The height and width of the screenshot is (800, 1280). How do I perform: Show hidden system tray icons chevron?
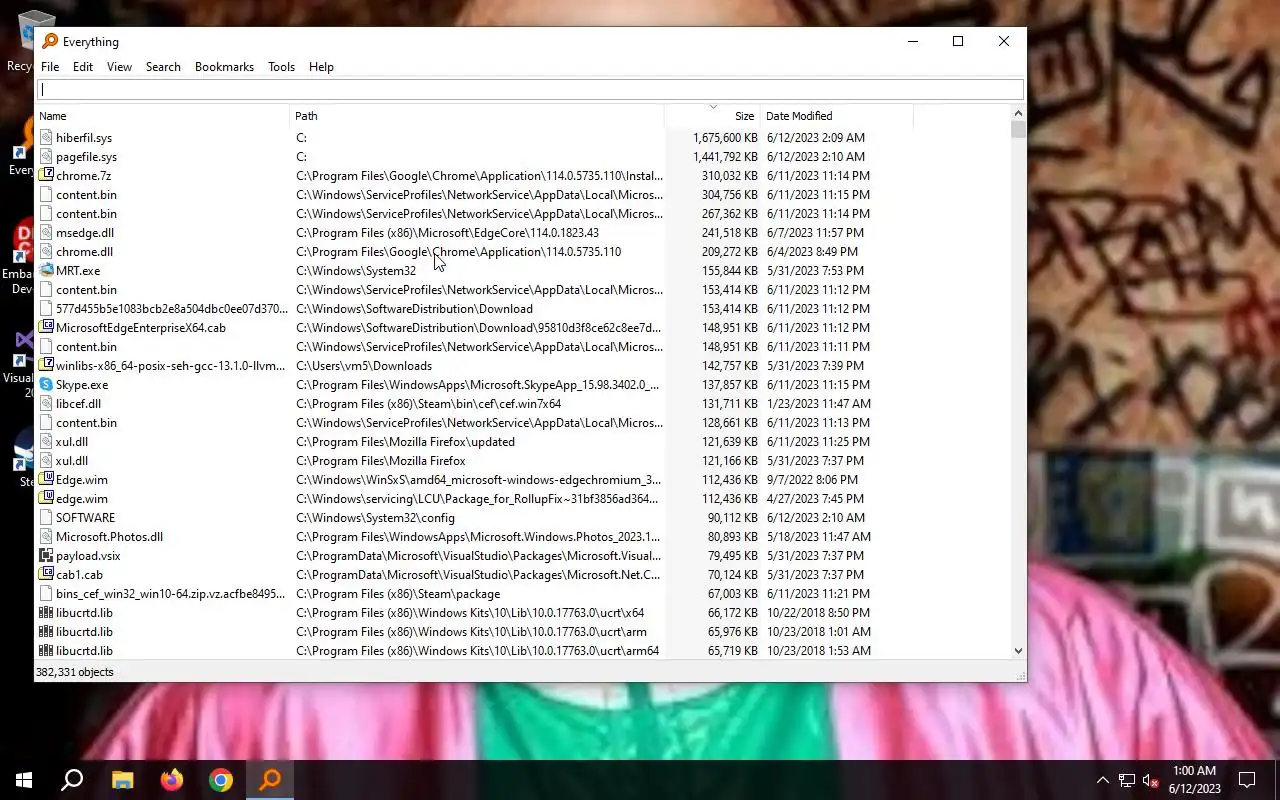(1102, 780)
